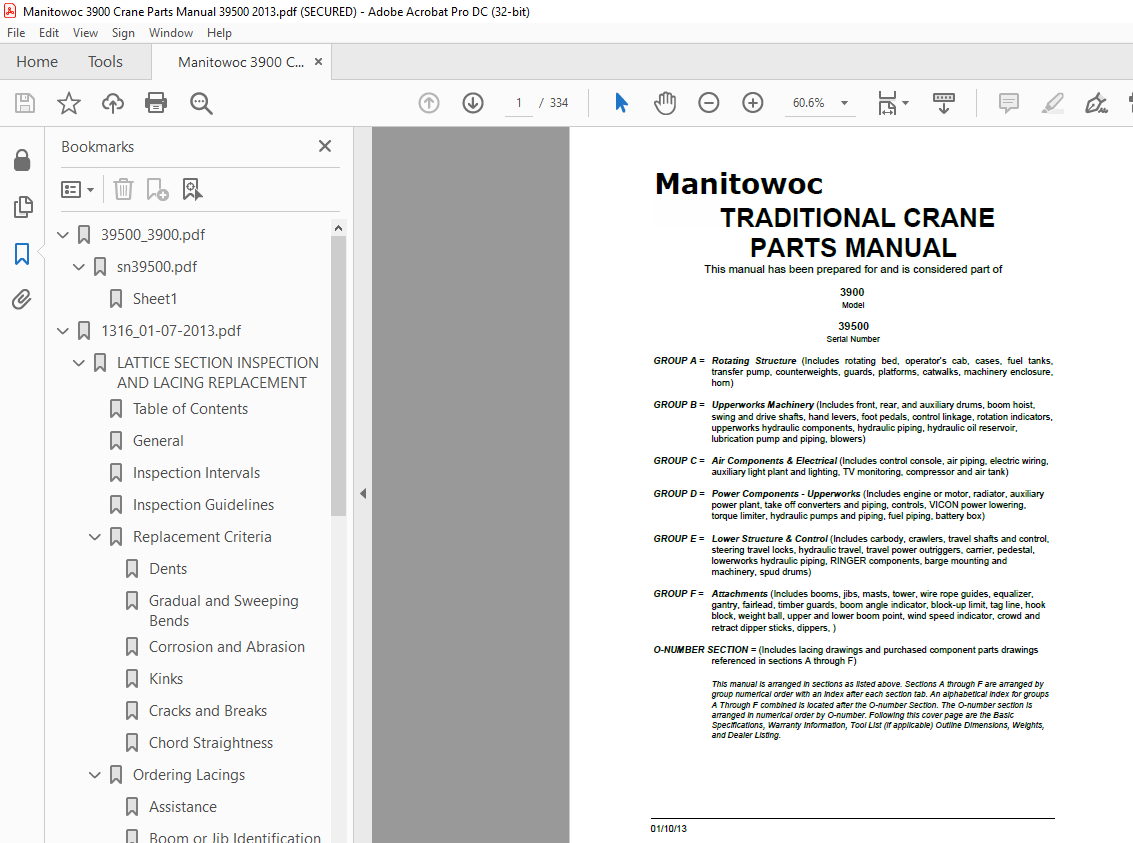This screenshot has width=1133, height=843.
Task: Open the Help menu
Action: pyautogui.click(x=219, y=33)
